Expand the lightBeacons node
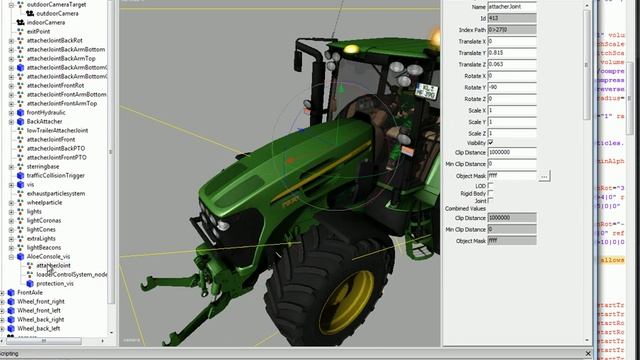The height and width of the screenshot is (360, 640). tap(11, 248)
